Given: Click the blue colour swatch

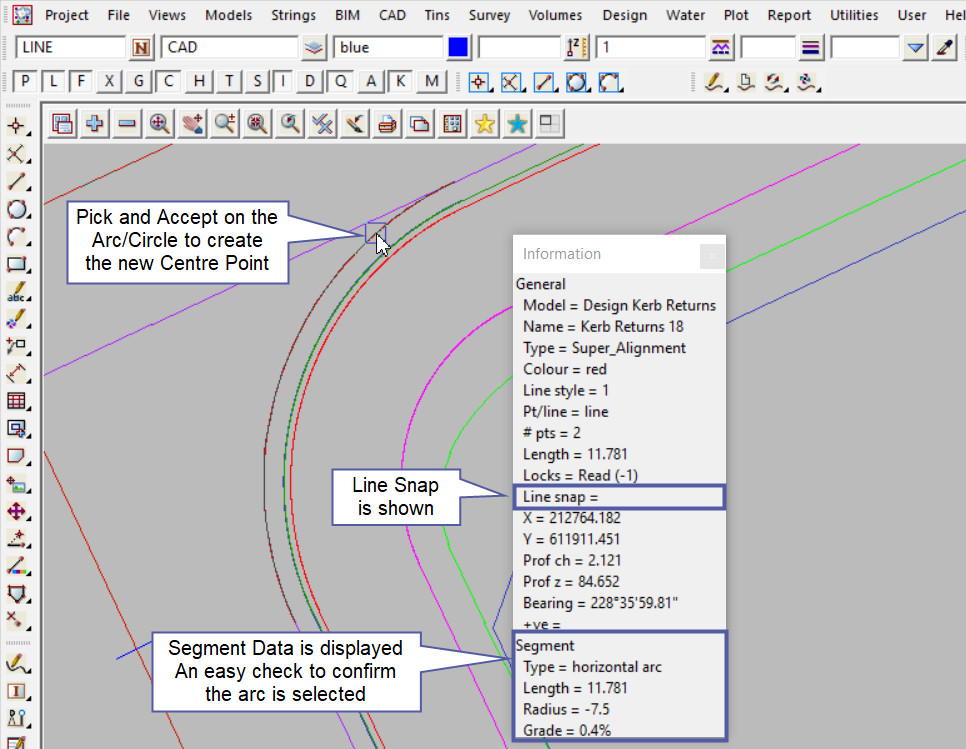Looking at the screenshot, I should point(459,47).
